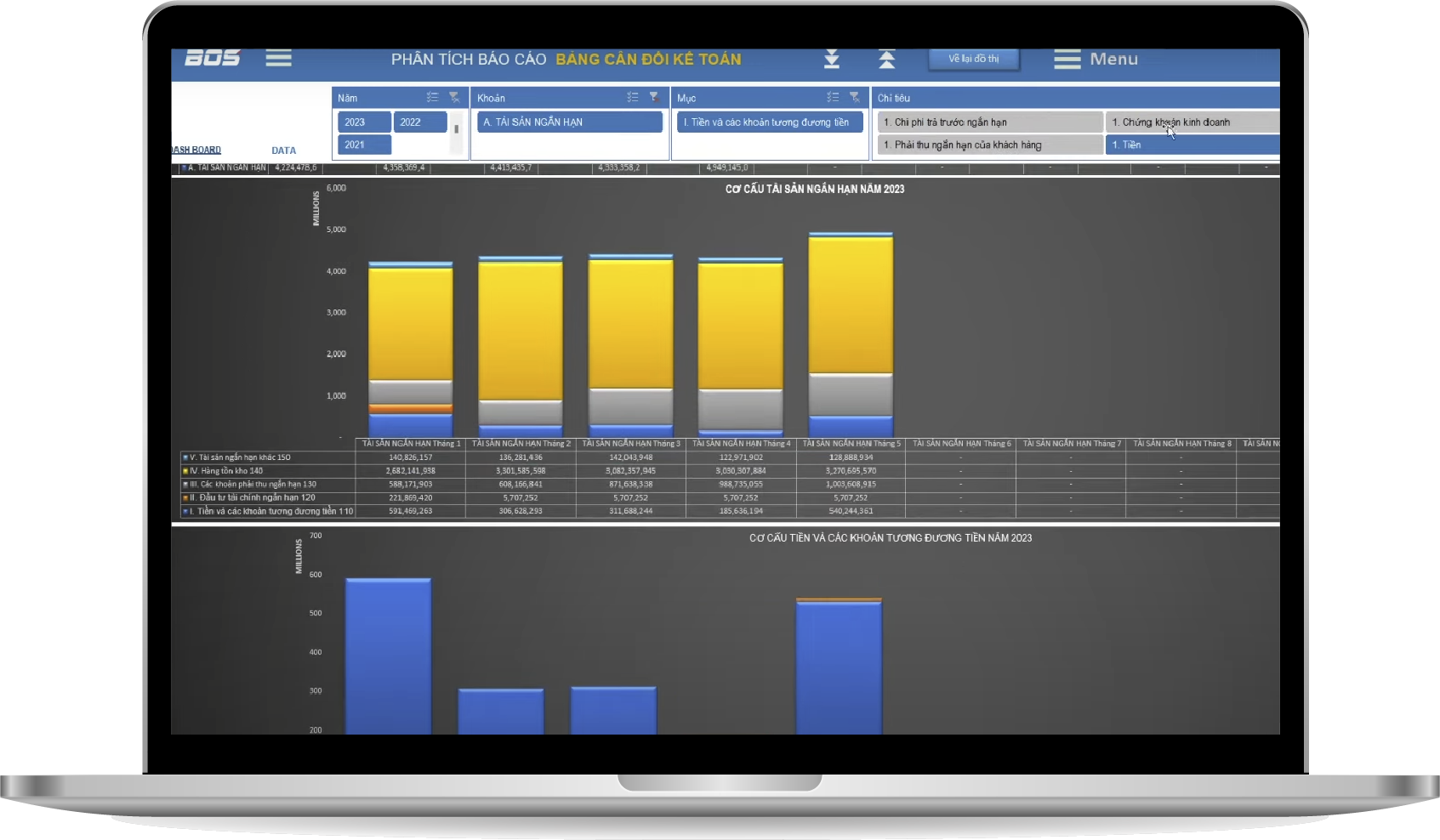Enable multi-select in the Khoản slicer
This screenshot has width=1440, height=840.
pos(632,98)
